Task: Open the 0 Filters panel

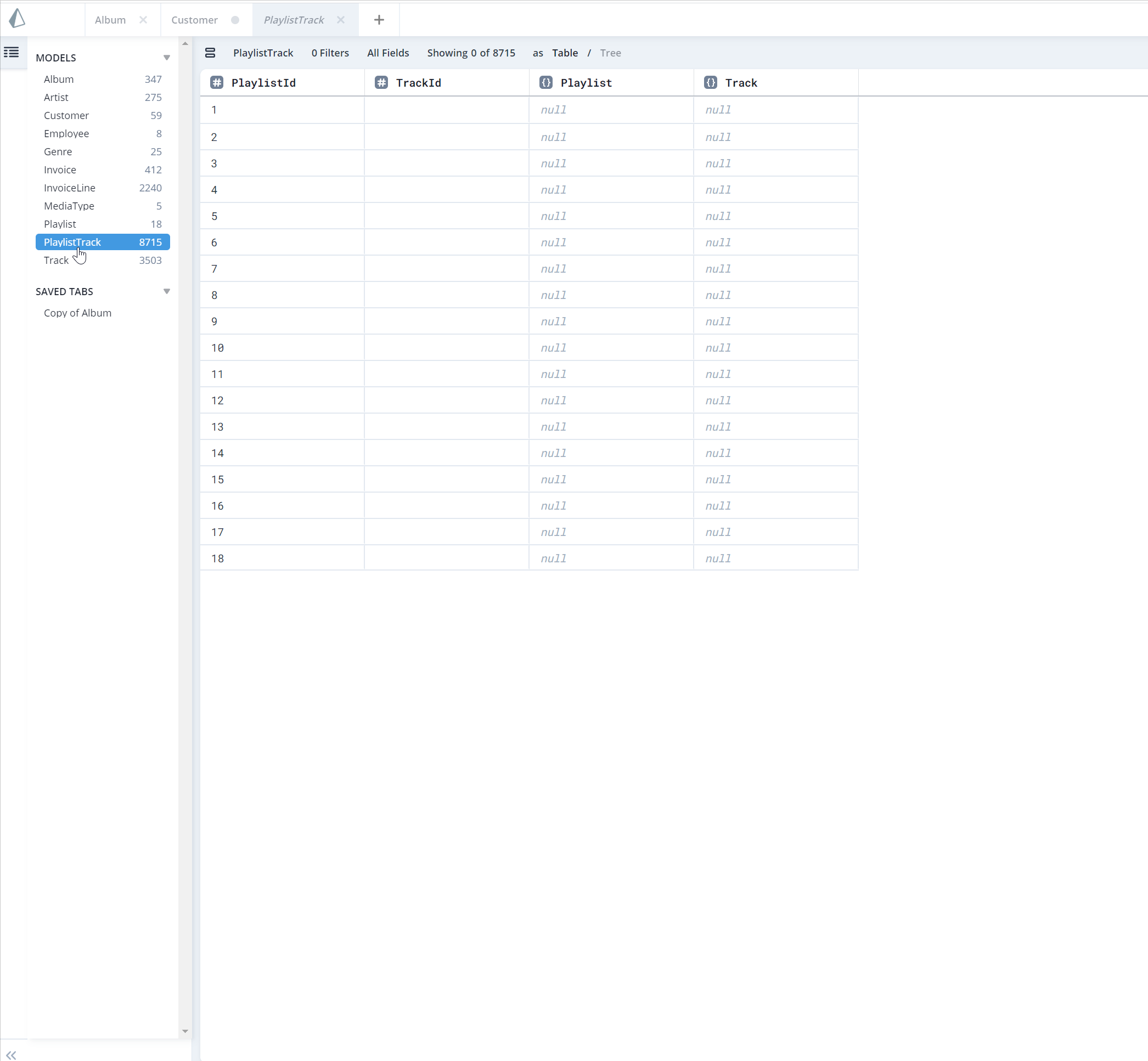Action: [x=330, y=53]
